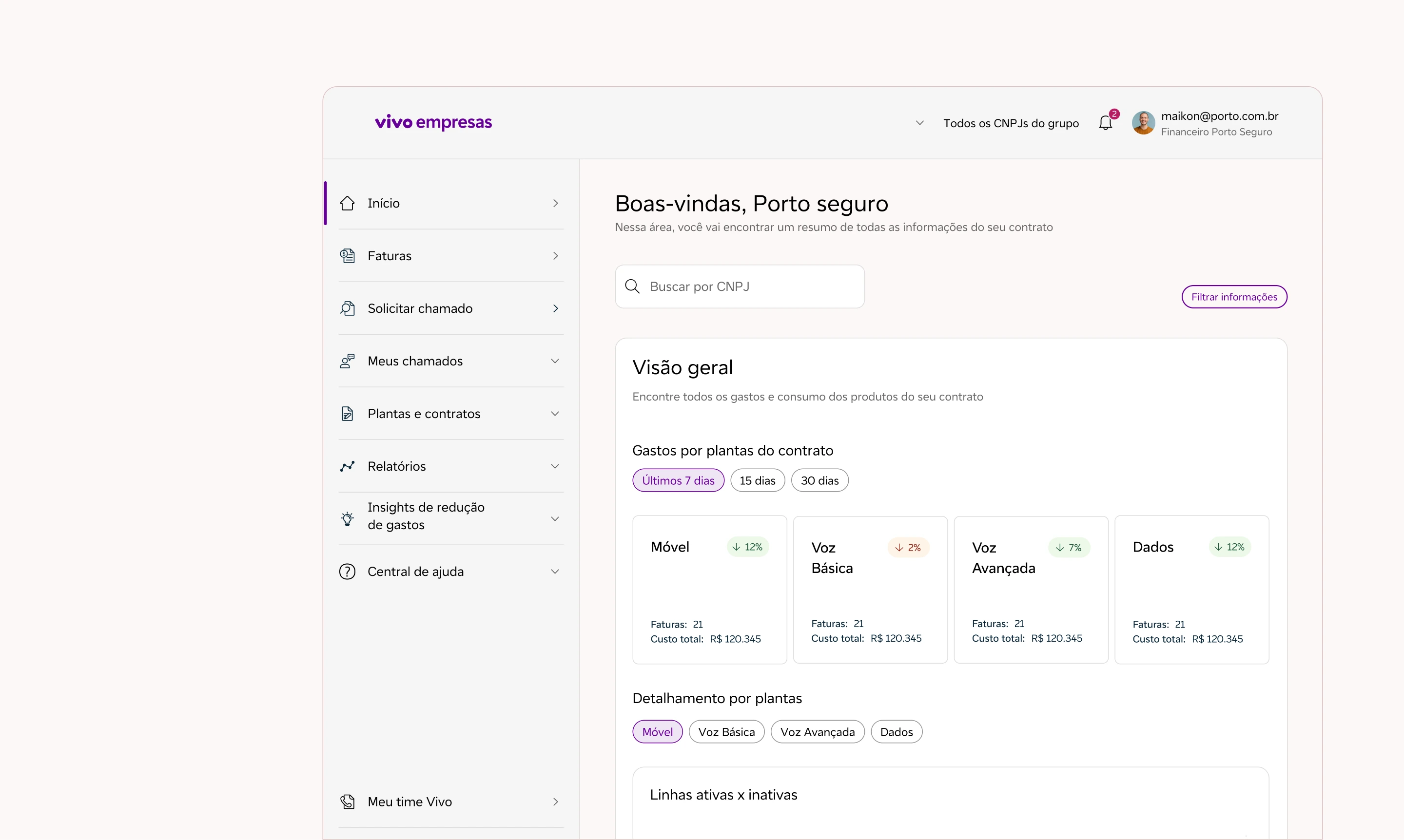The image size is (1404, 840).
Task: Open Meu time Vivo menu item
Action: click(451, 802)
